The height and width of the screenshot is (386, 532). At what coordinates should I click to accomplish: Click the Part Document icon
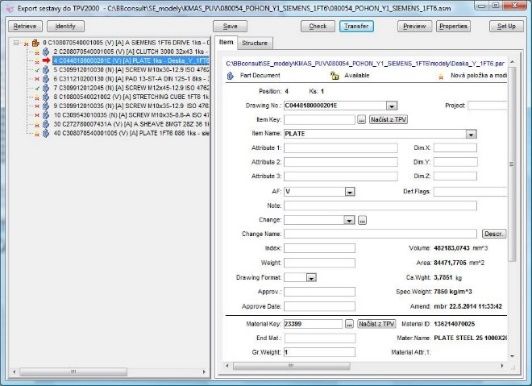point(230,76)
